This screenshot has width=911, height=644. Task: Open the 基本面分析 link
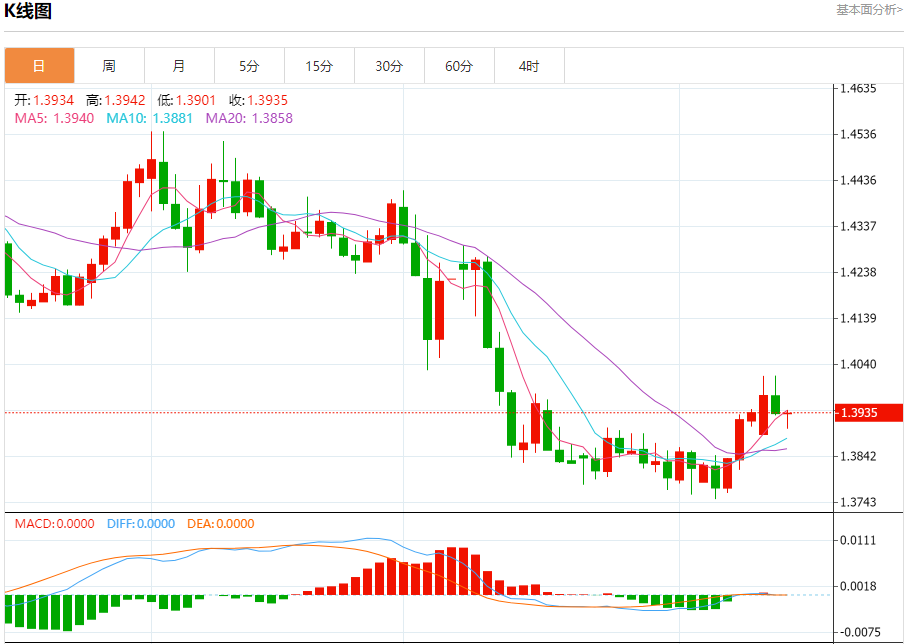(869, 10)
